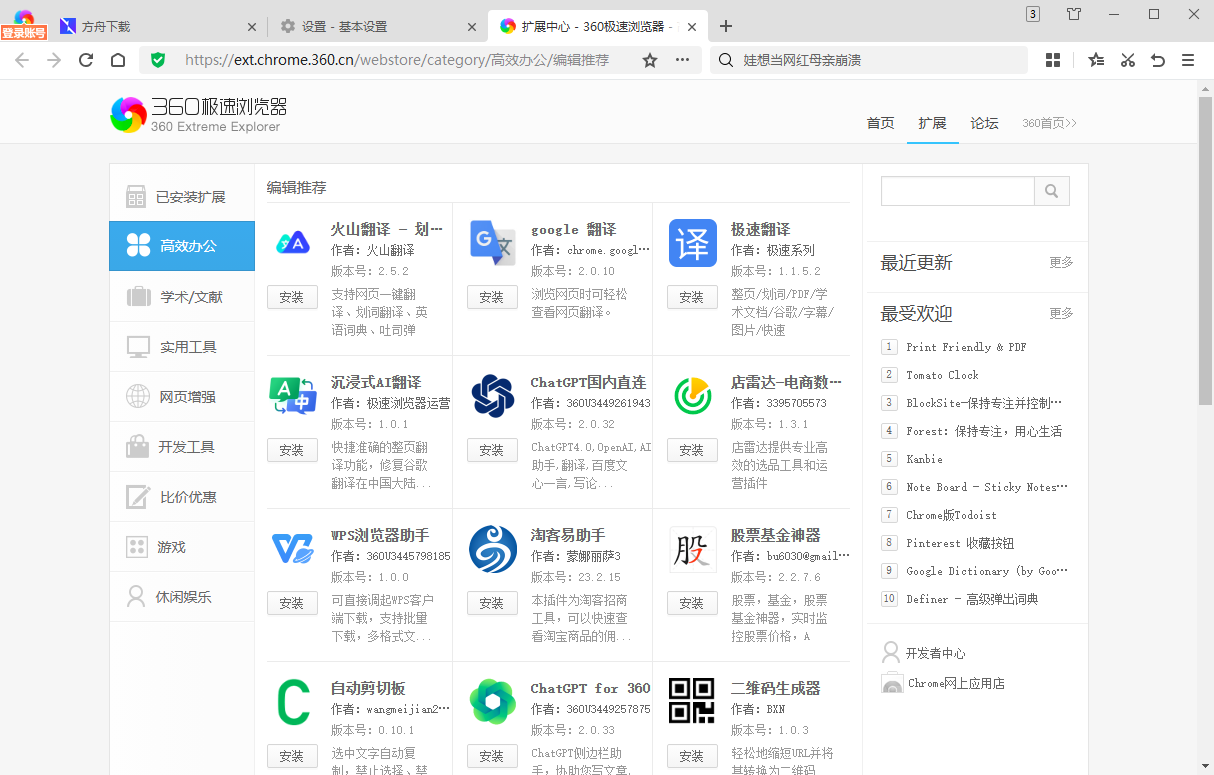
Task: Click the 火山翻译 extension icon
Action: 292,241
